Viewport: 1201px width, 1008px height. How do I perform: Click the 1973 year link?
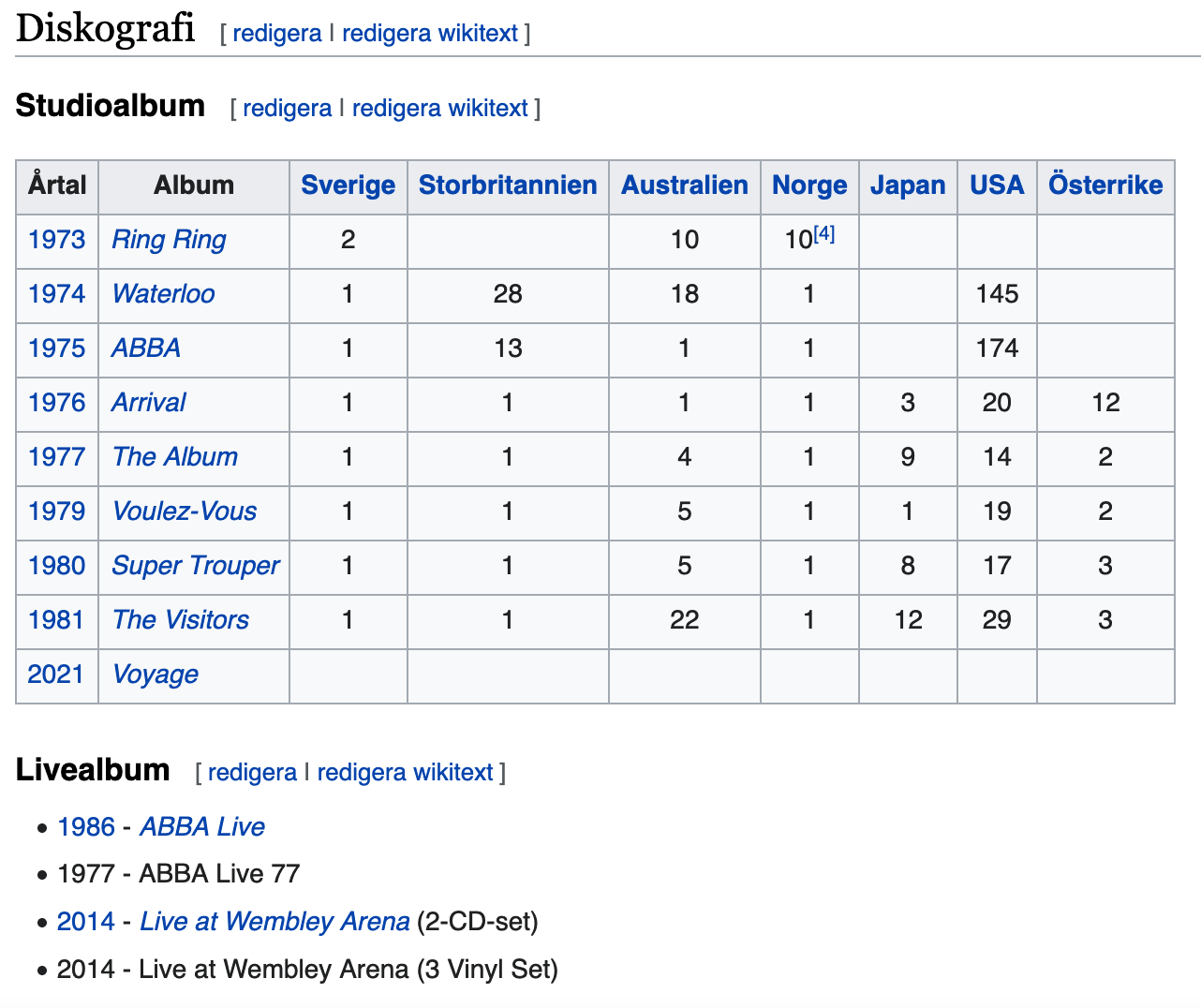click(56, 240)
